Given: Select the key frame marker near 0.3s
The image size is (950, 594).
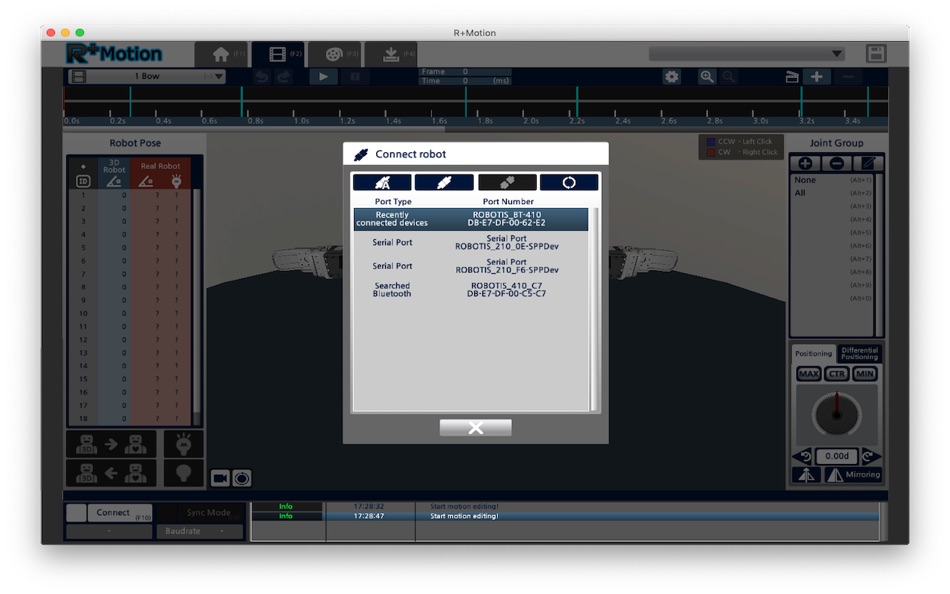Looking at the screenshot, I should pyautogui.click(x=130, y=101).
